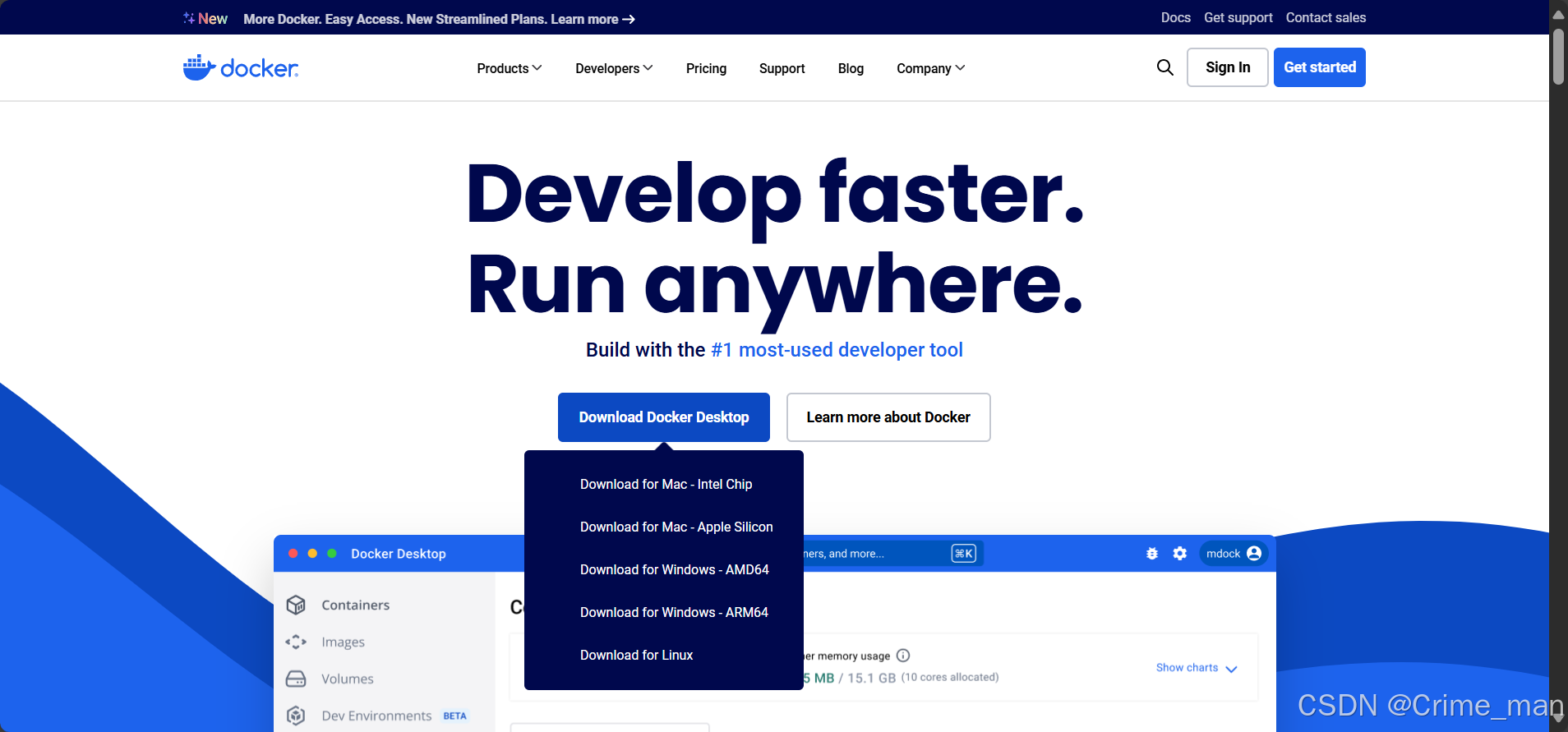
Task: Click the Docker whale logo
Action: 240,67
